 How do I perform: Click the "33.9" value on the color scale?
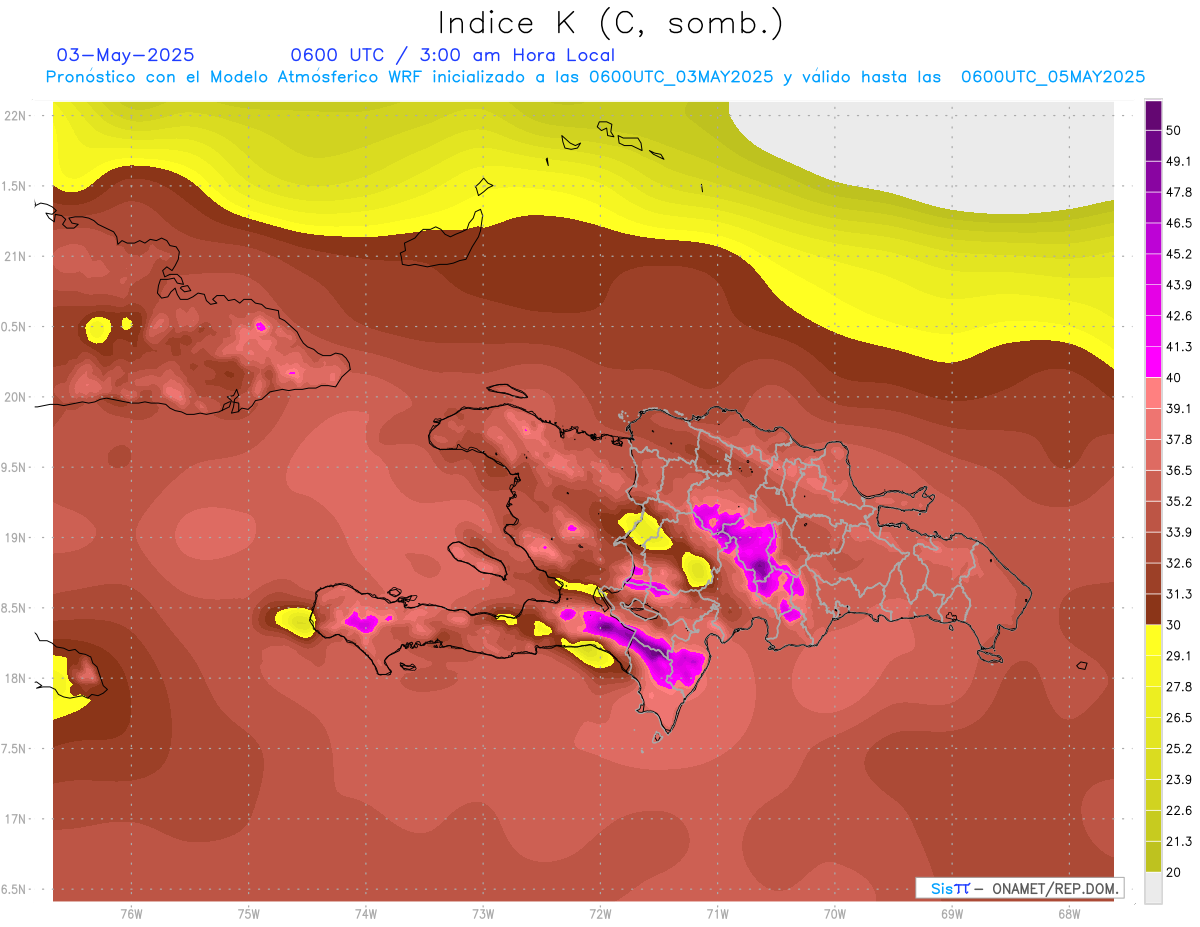[x=1180, y=532]
